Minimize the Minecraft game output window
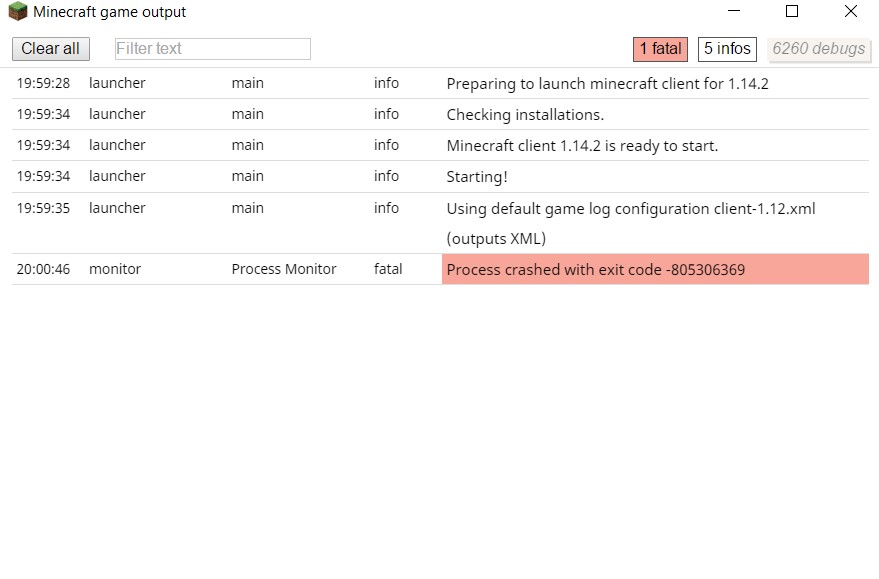The image size is (879, 579). point(733,12)
